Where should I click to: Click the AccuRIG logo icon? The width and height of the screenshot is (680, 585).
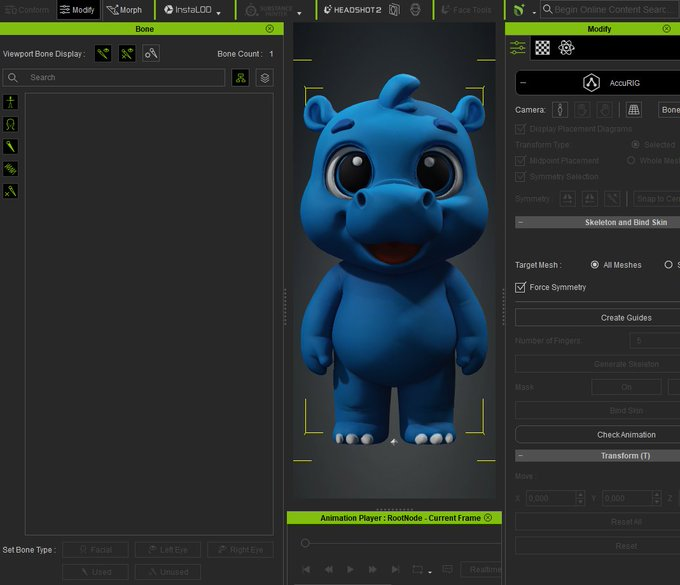[591, 83]
